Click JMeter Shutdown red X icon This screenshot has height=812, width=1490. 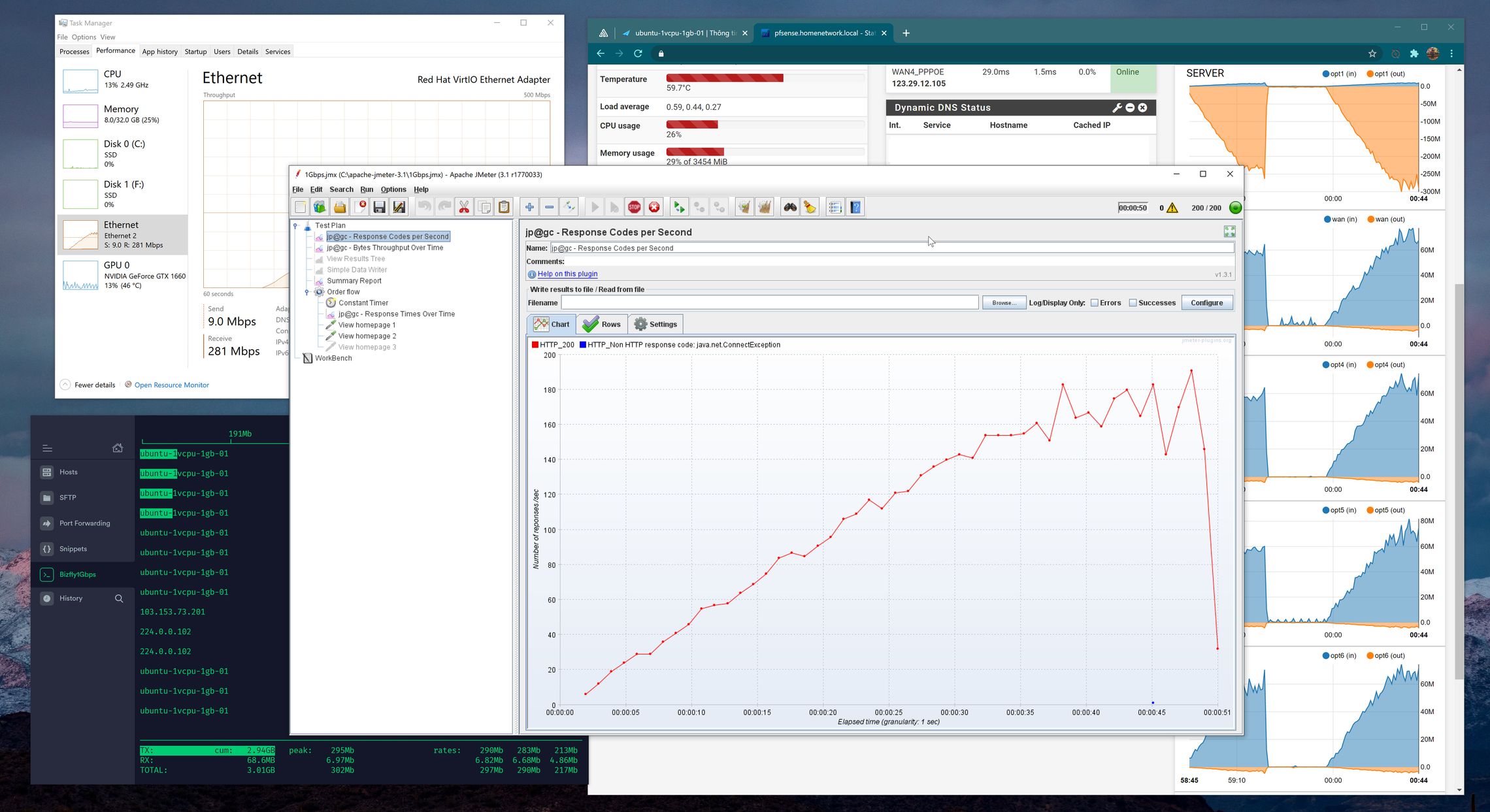pyautogui.click(x=654, y=207)
